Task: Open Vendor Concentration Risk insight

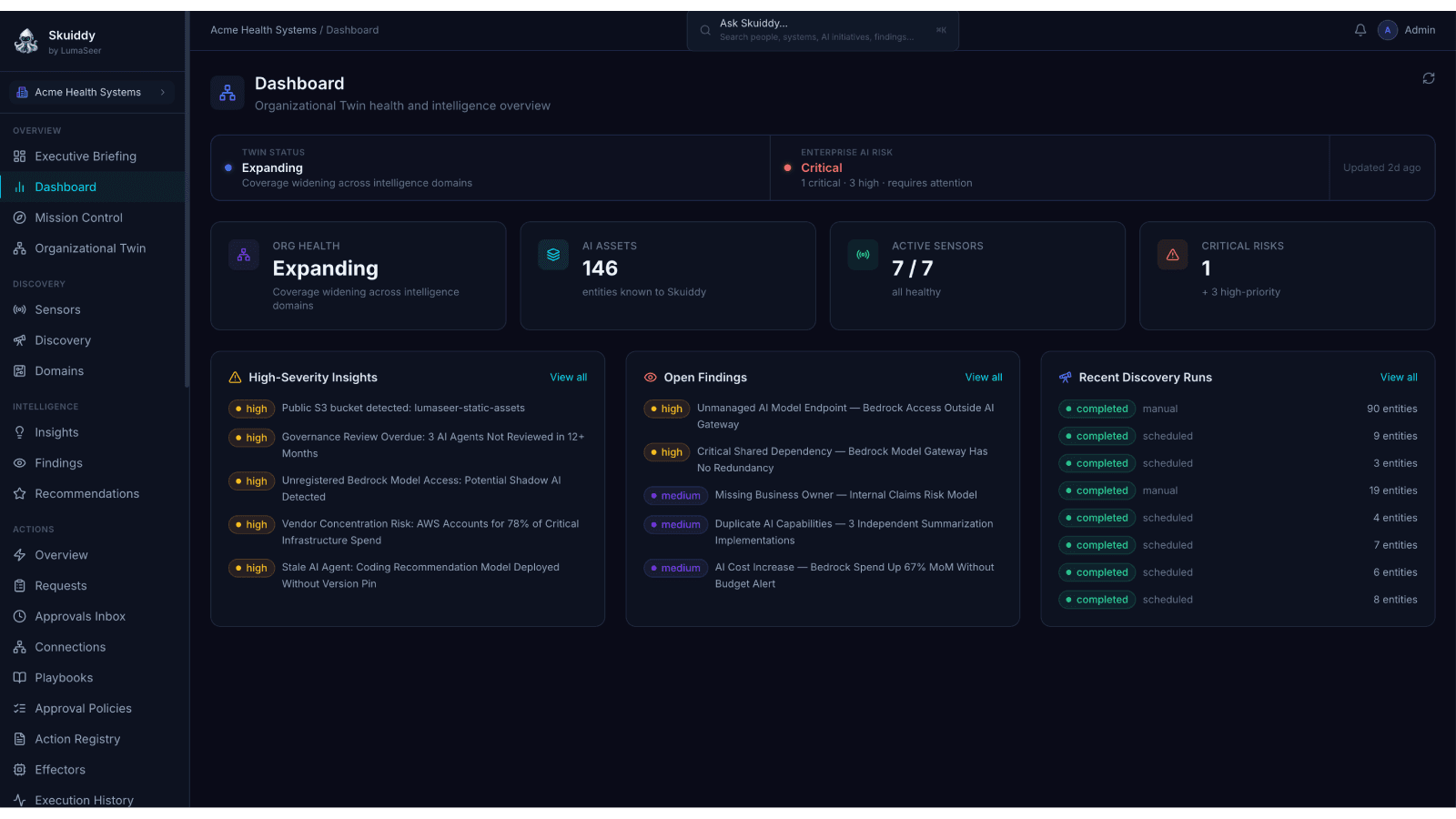Action: tap(408, 532)
